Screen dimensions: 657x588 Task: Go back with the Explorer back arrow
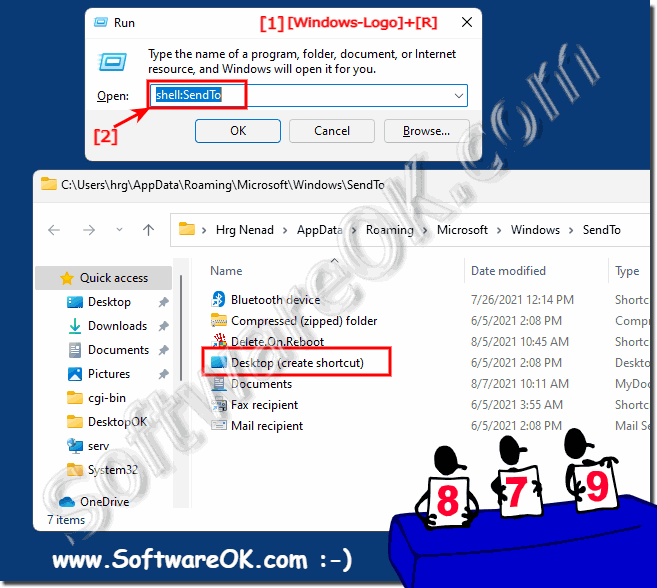pos(54,230)
